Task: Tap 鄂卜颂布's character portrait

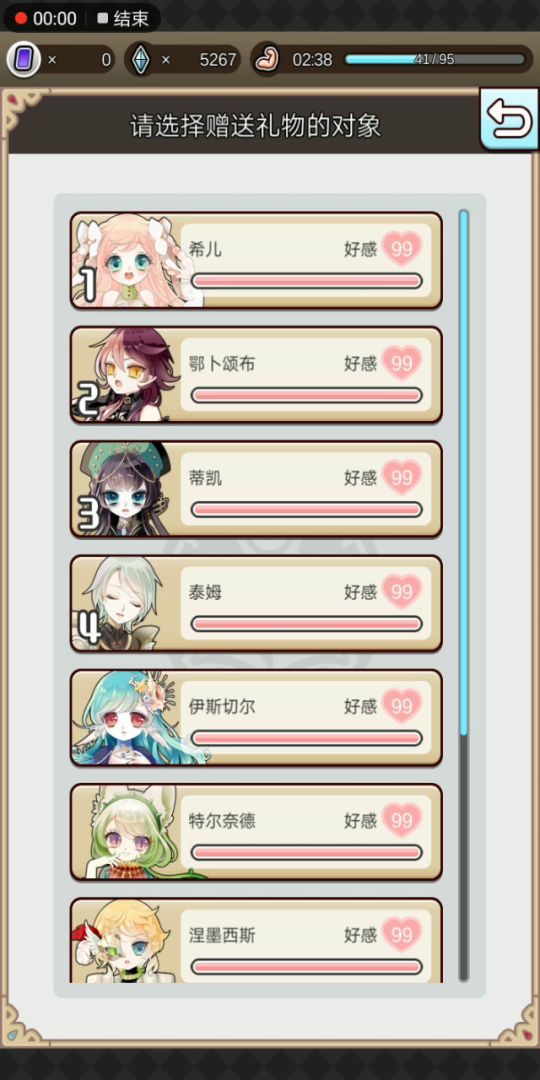Action: click(x=125, y=374)
